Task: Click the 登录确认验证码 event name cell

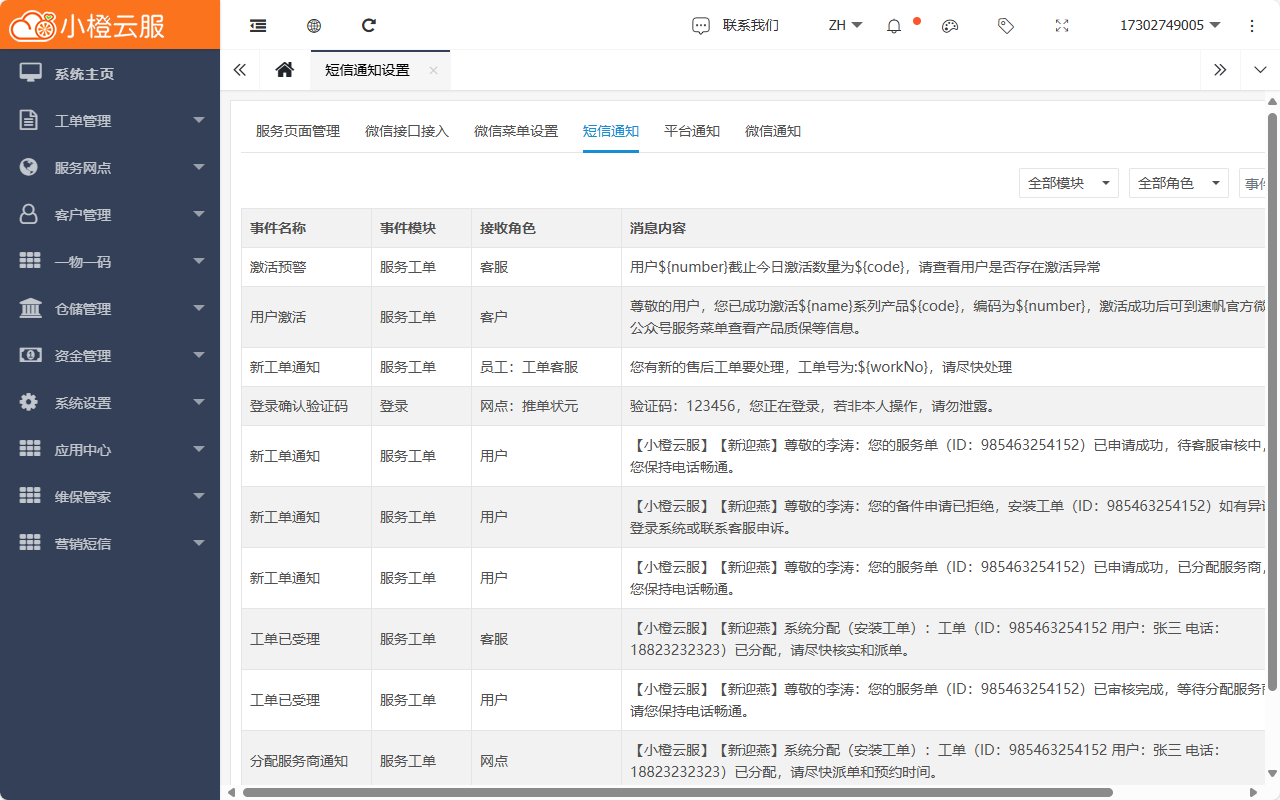Action: tap(306, 406)
